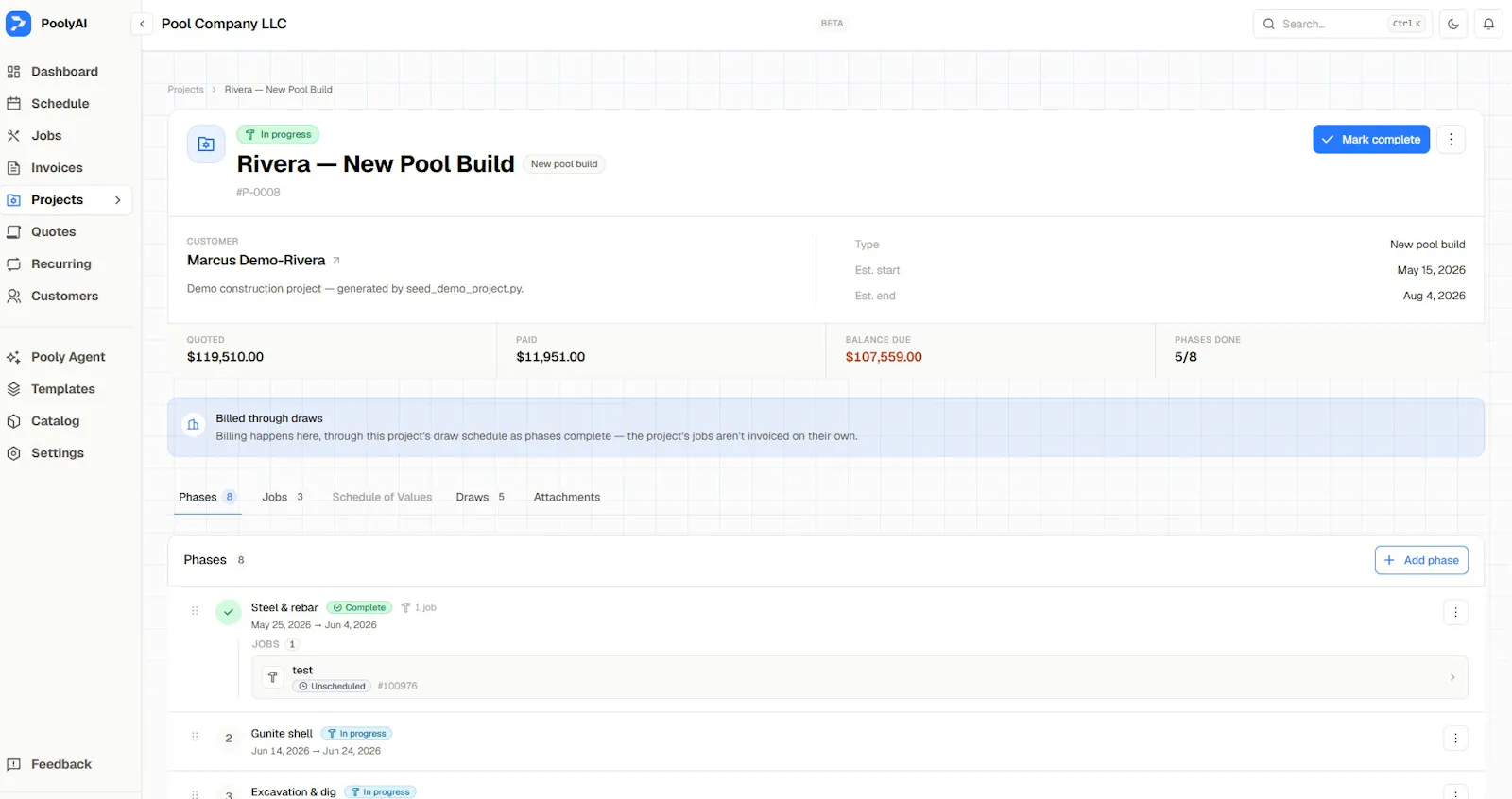The image size is (1512, 799).
Task: Click the Templates layers icon
Action: (x=13, y=389)
